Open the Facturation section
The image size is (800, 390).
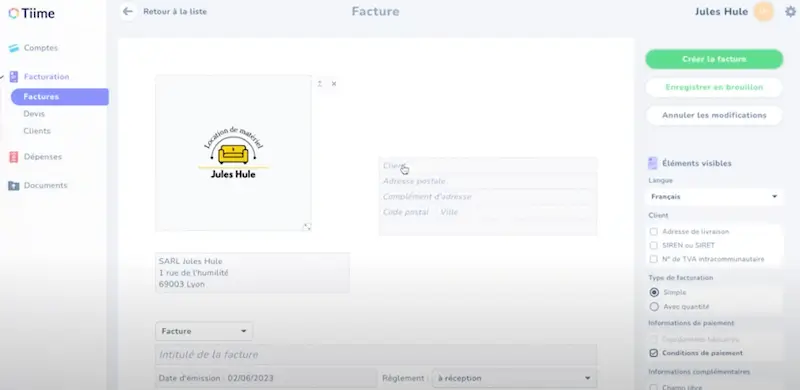(46, 77)
